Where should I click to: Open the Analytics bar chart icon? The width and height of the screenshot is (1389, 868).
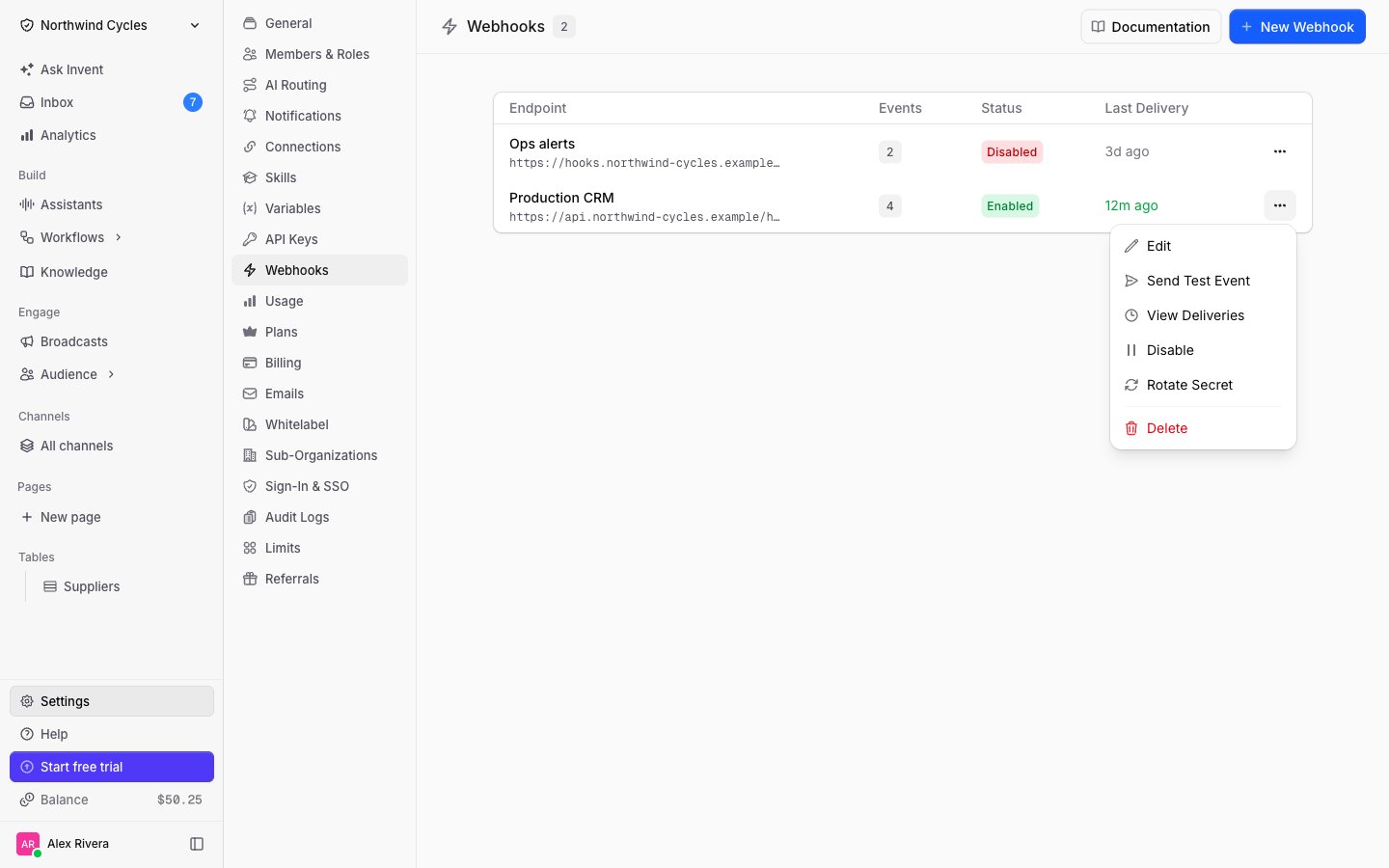pyautogui.click(x=27, y=135)
